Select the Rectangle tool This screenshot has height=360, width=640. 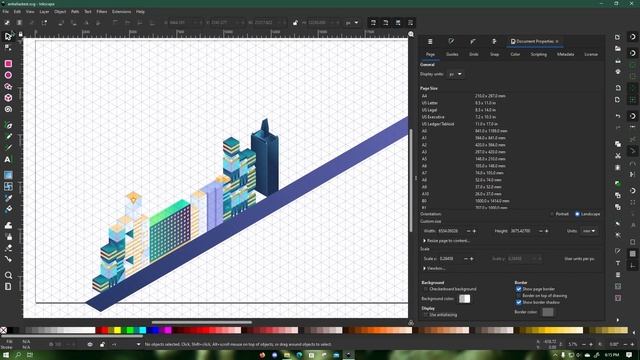pos(8,64)
